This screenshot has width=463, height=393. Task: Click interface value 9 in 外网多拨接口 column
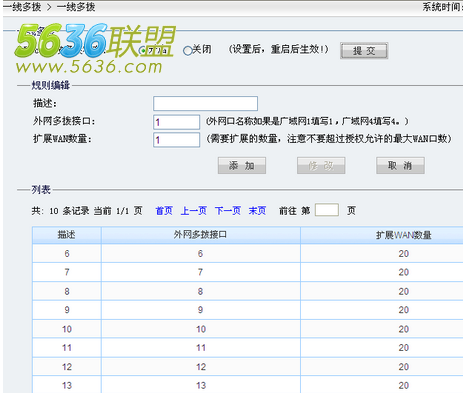pyautogui.click(x=200, y=310)
